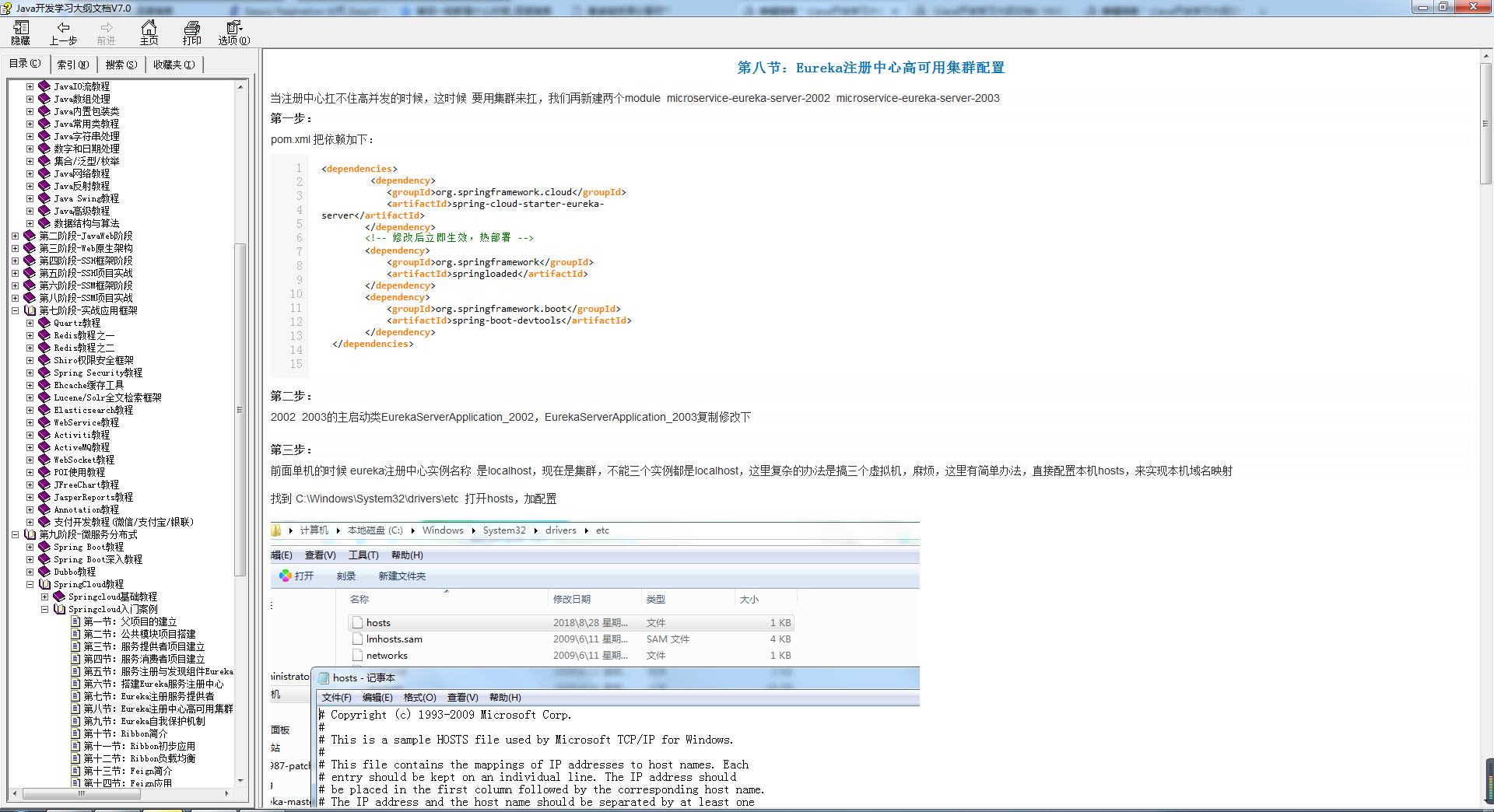Click the Java常用类教程 book icon
This screenshot has width=1494, height=812.
click(x=44, y=124)
